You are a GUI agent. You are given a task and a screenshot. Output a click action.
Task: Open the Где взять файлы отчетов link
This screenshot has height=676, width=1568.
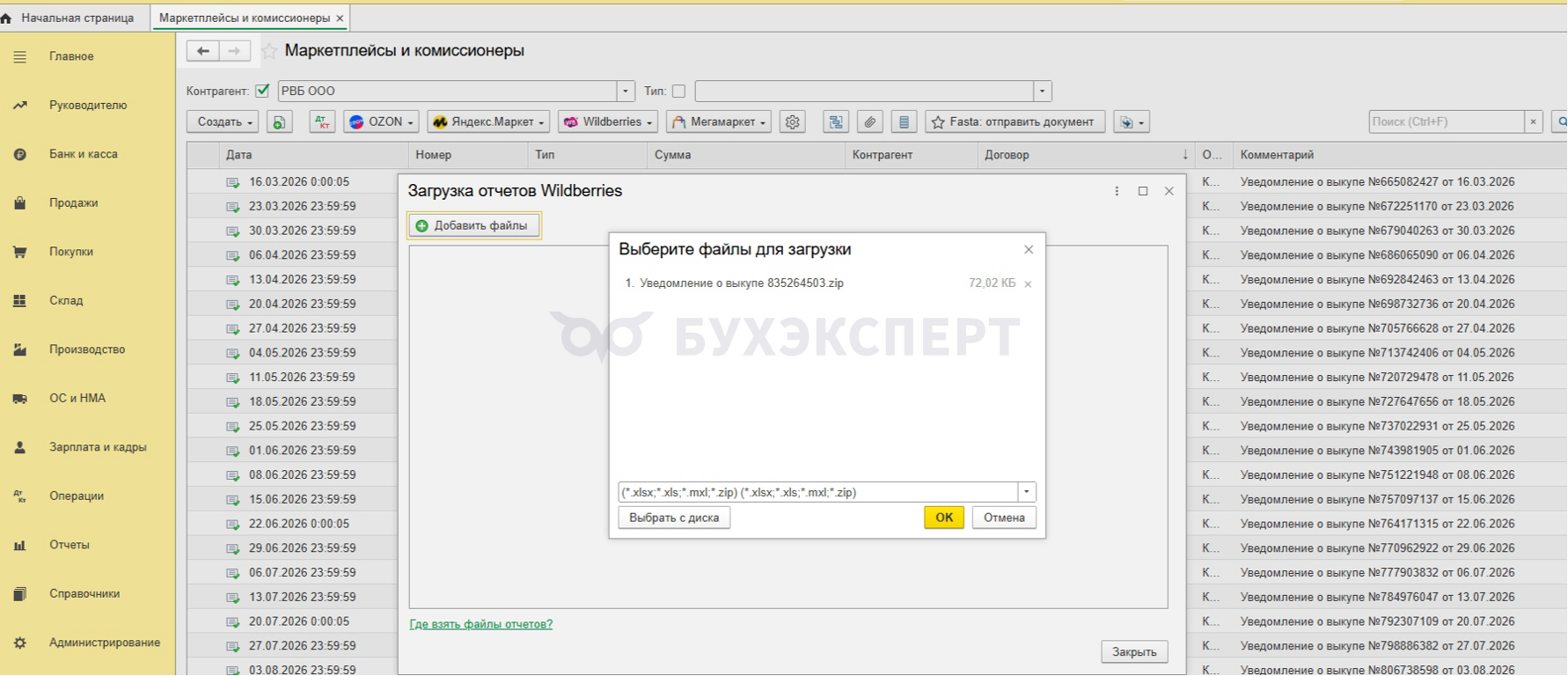(481, 624)
